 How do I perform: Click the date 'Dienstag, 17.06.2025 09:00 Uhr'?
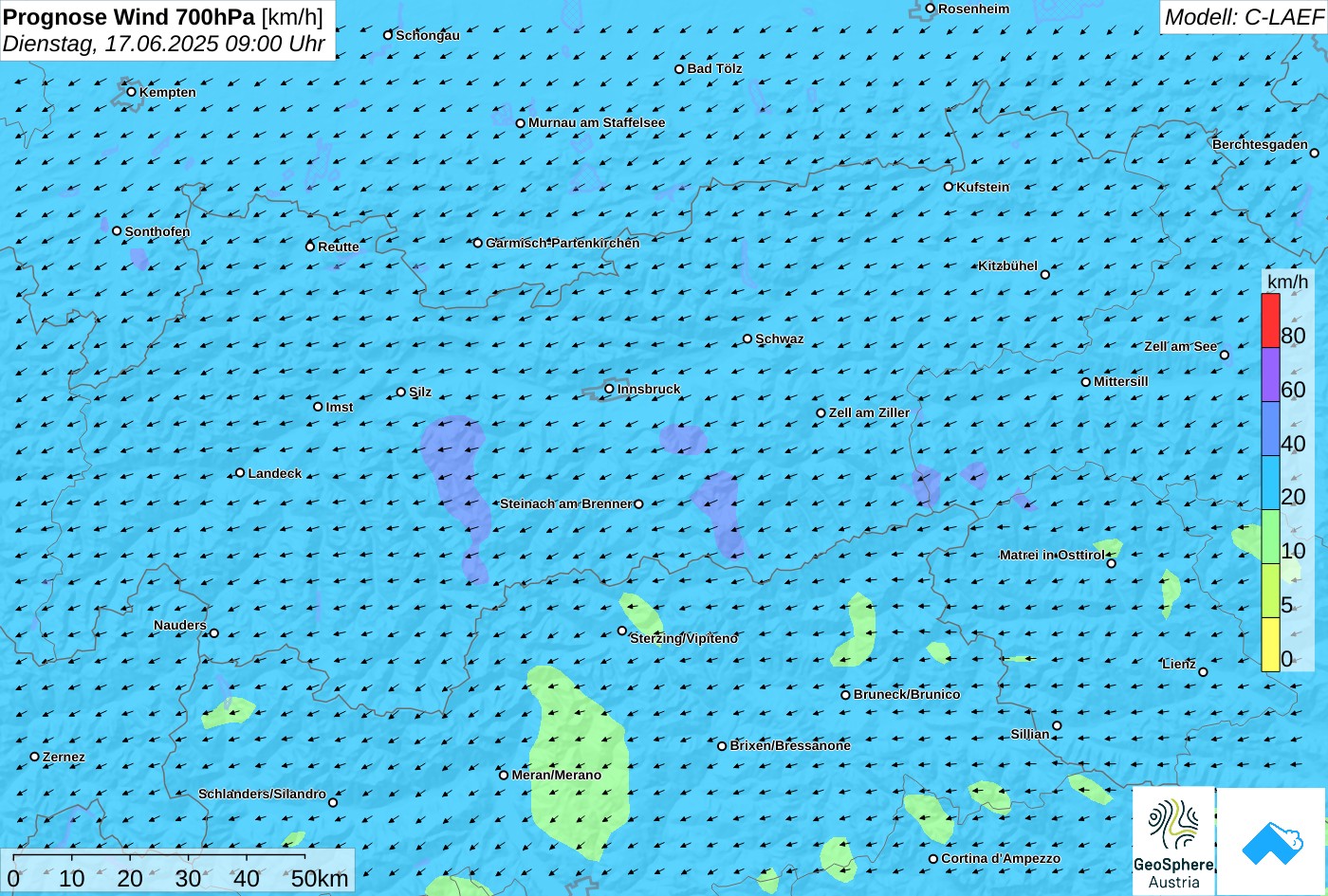pyautogui.click(x=164, y=44)
